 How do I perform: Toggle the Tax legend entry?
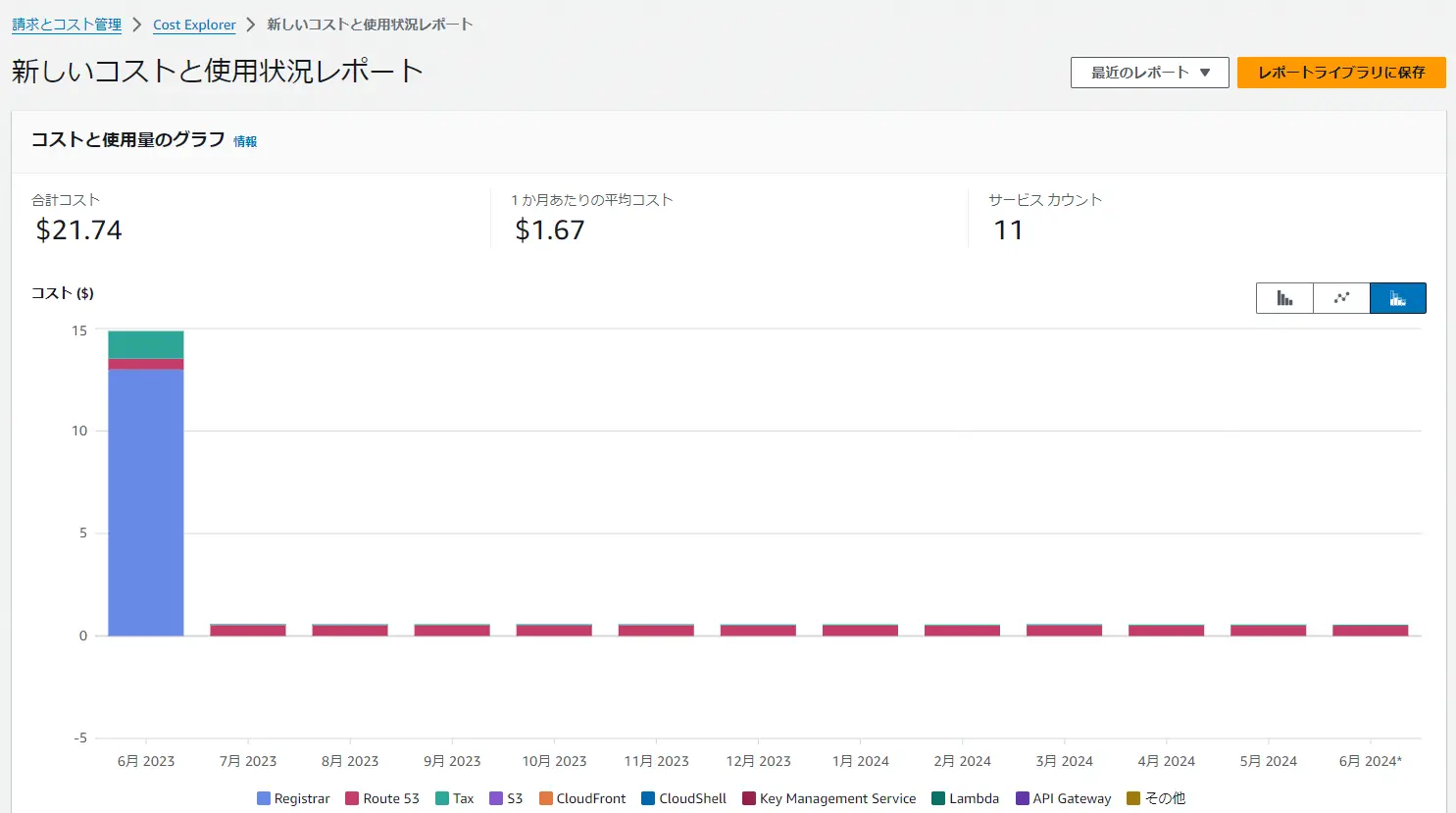454,798
